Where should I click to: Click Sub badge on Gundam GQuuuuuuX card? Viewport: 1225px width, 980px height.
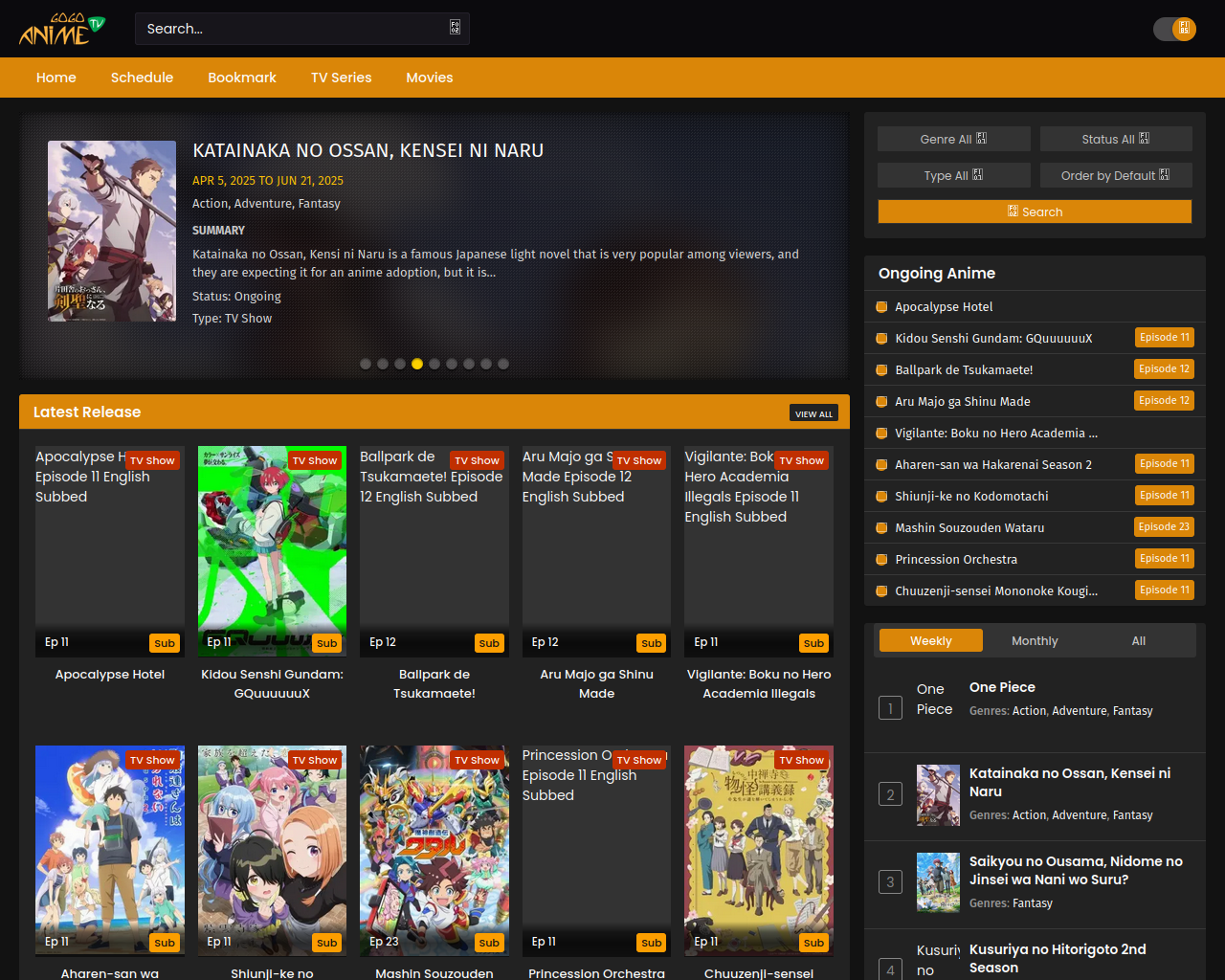pos(327,643)
